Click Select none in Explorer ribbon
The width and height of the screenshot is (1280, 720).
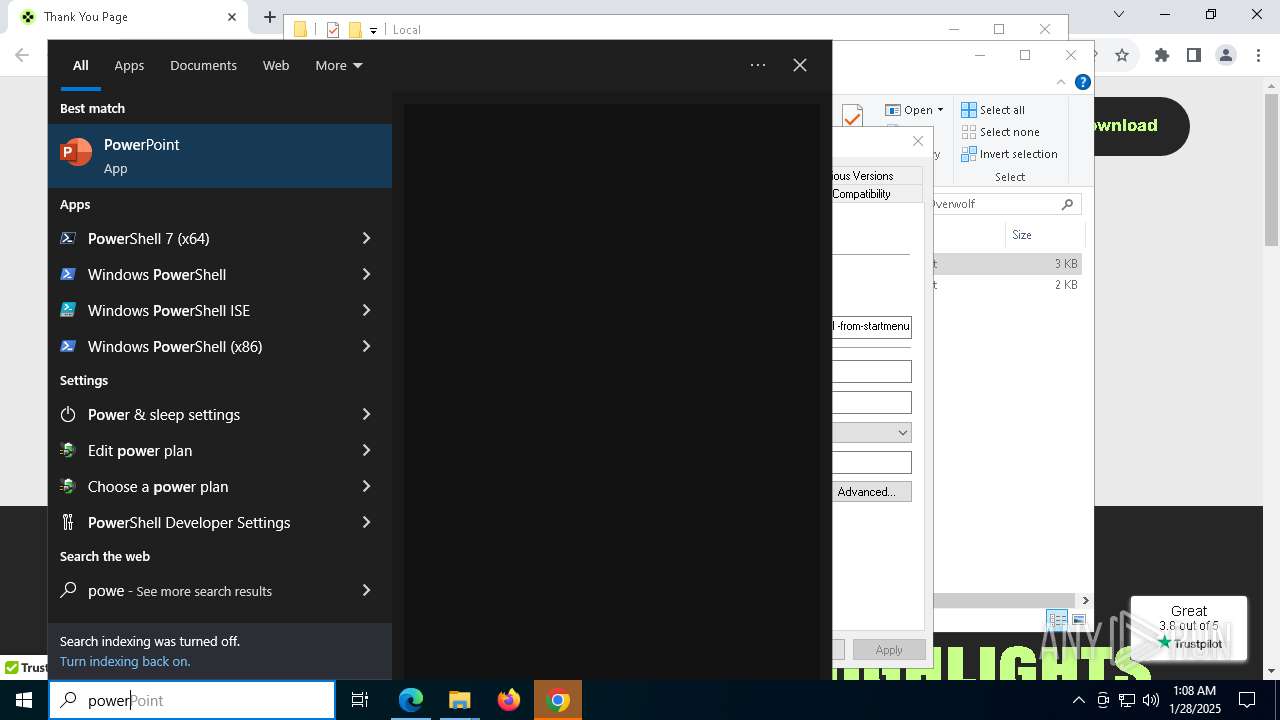[x=1000, y=132]
